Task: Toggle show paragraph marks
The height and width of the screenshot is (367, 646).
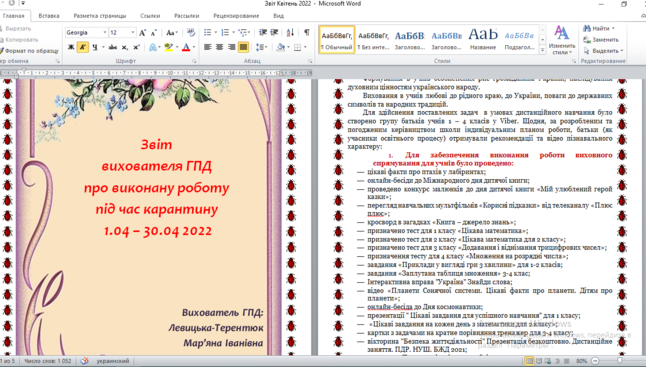Action: pos(307,32)
